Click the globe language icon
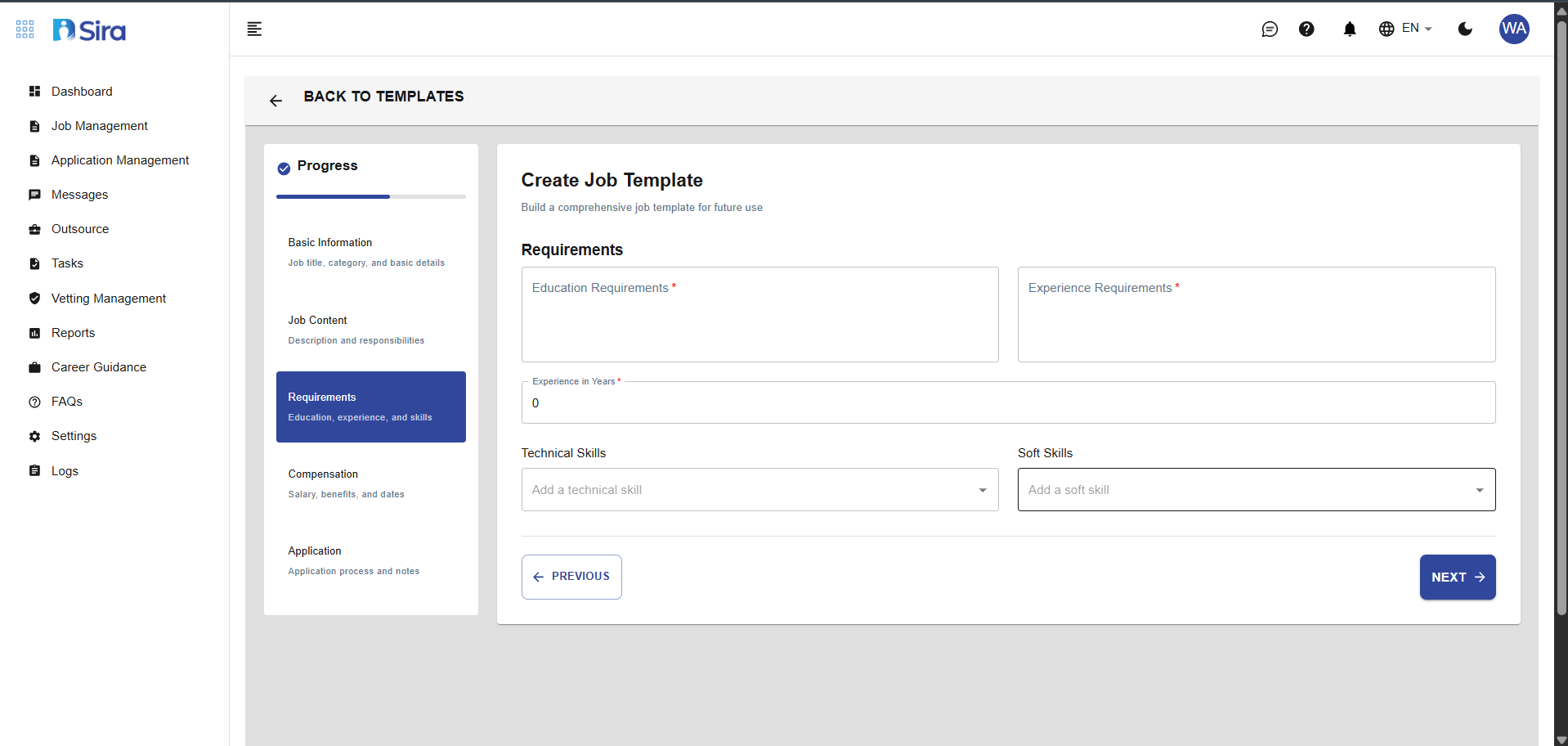The width and height of the screenshot is (1568, 746). click(1387, 29)
